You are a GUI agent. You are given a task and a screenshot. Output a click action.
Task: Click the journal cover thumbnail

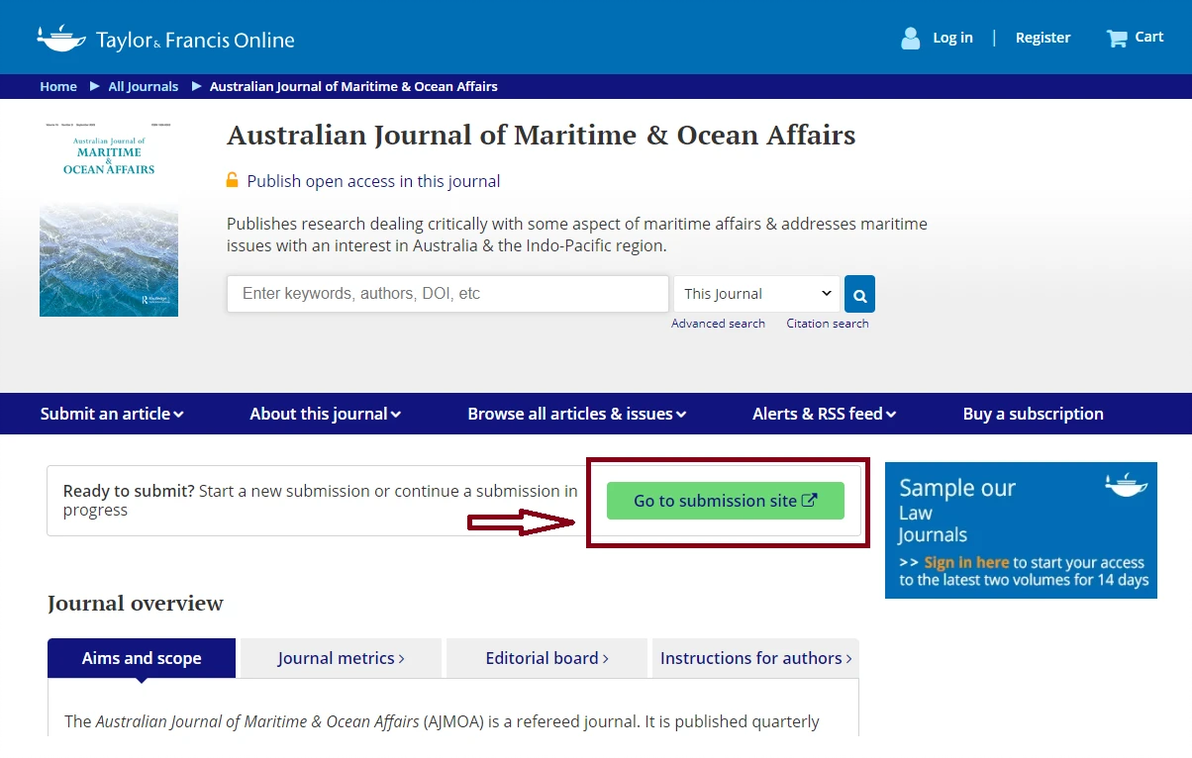click(109, 217)
